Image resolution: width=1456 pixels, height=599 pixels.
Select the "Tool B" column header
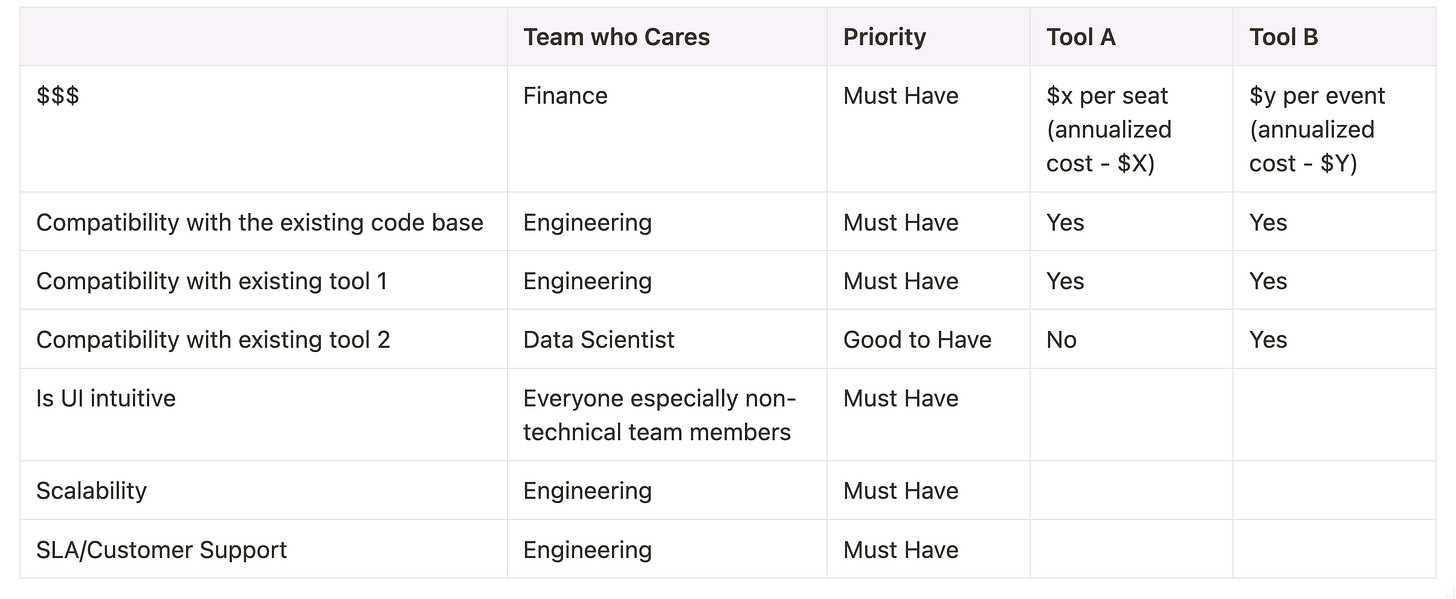coord(1283,37)
